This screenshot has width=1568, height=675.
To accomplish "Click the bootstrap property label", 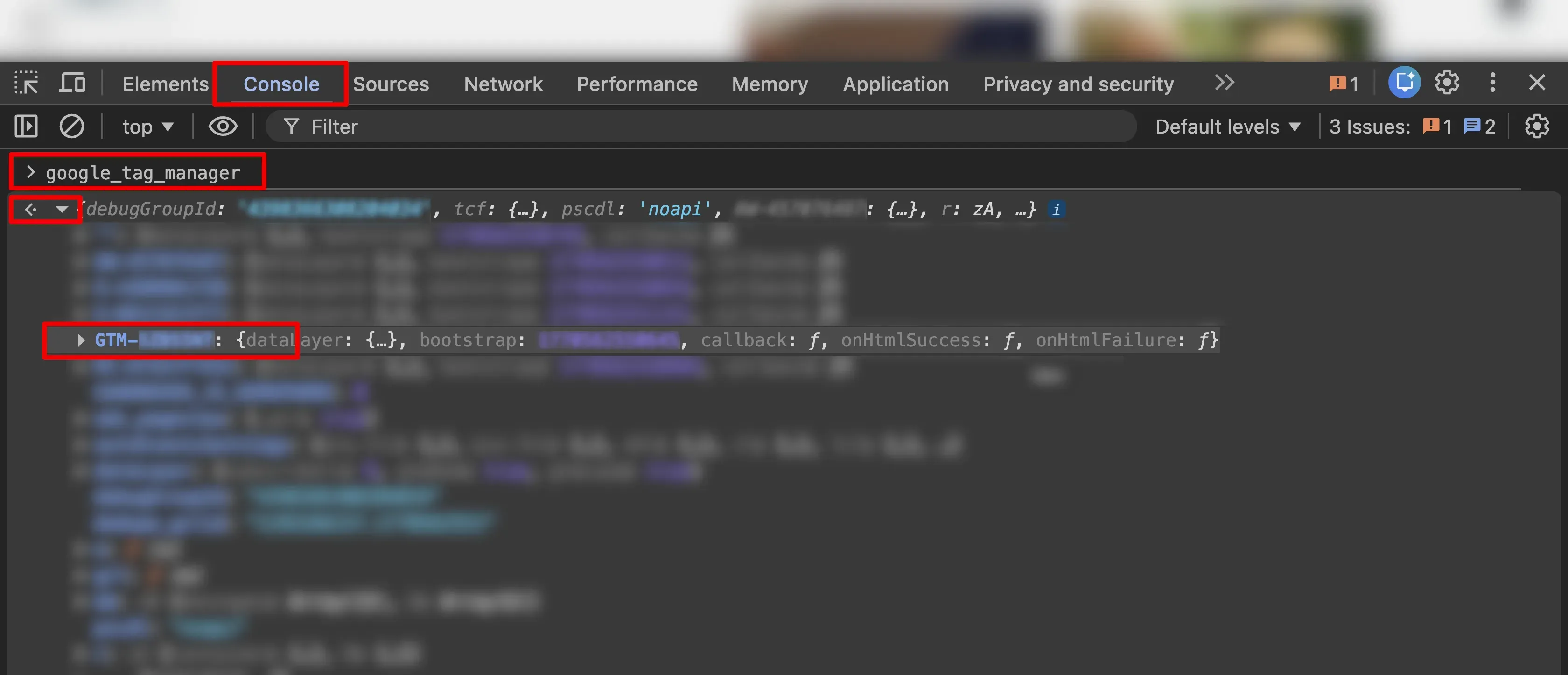I will (468, 340).
